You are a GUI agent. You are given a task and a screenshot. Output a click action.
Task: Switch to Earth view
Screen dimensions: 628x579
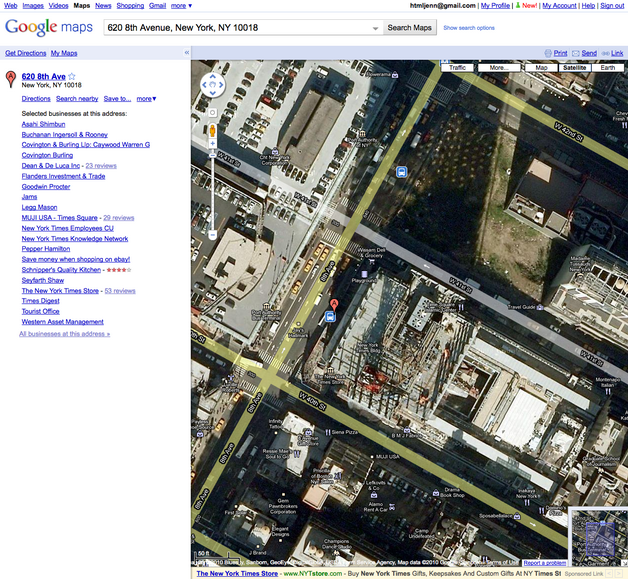608,68
